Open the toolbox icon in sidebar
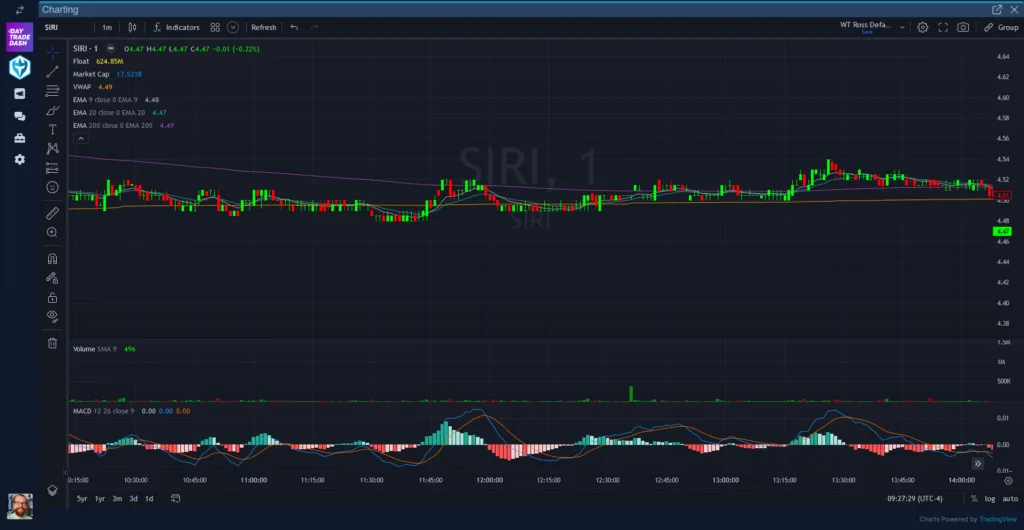 click(x=20, y=138)
